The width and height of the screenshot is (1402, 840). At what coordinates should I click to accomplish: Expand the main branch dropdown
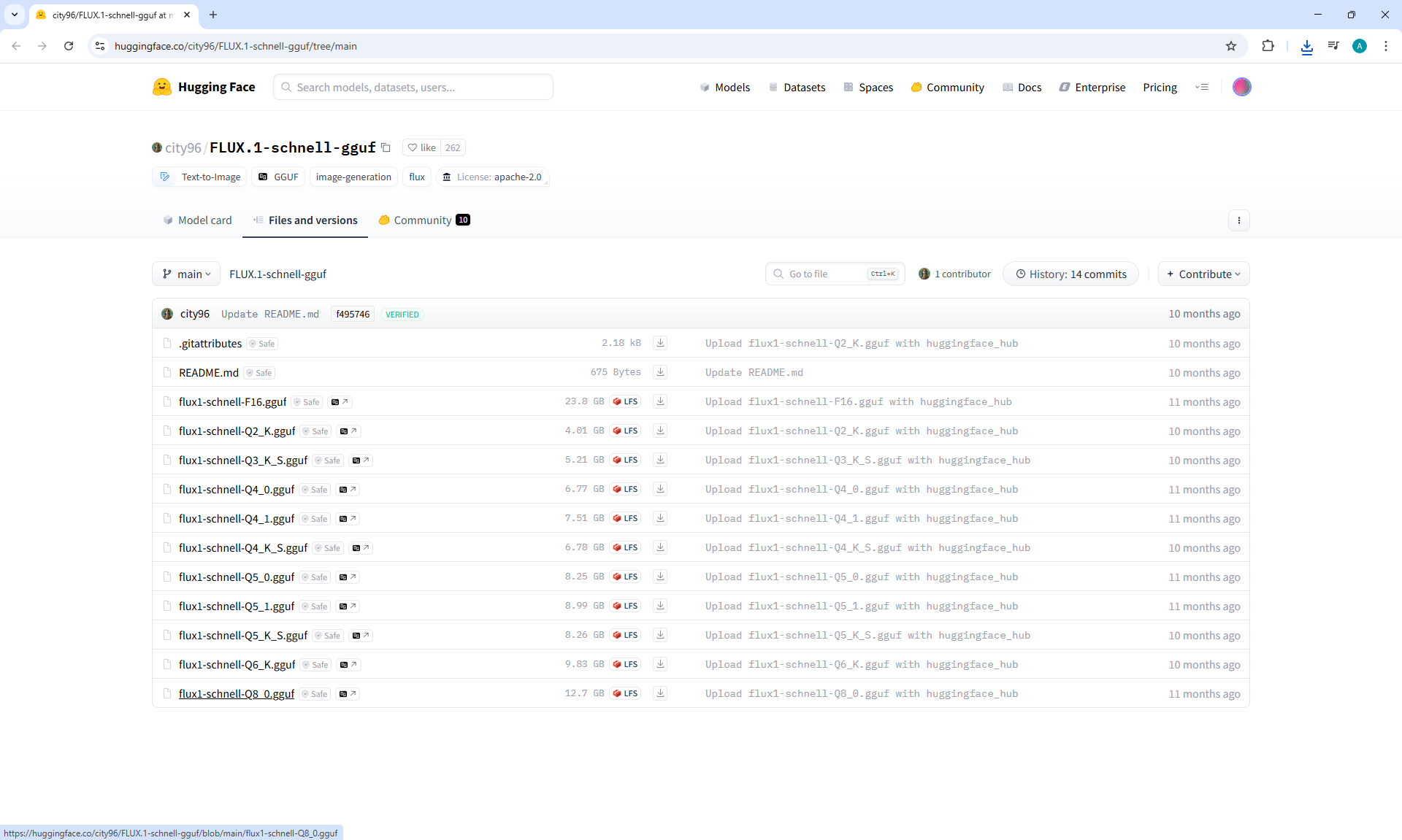186,274
